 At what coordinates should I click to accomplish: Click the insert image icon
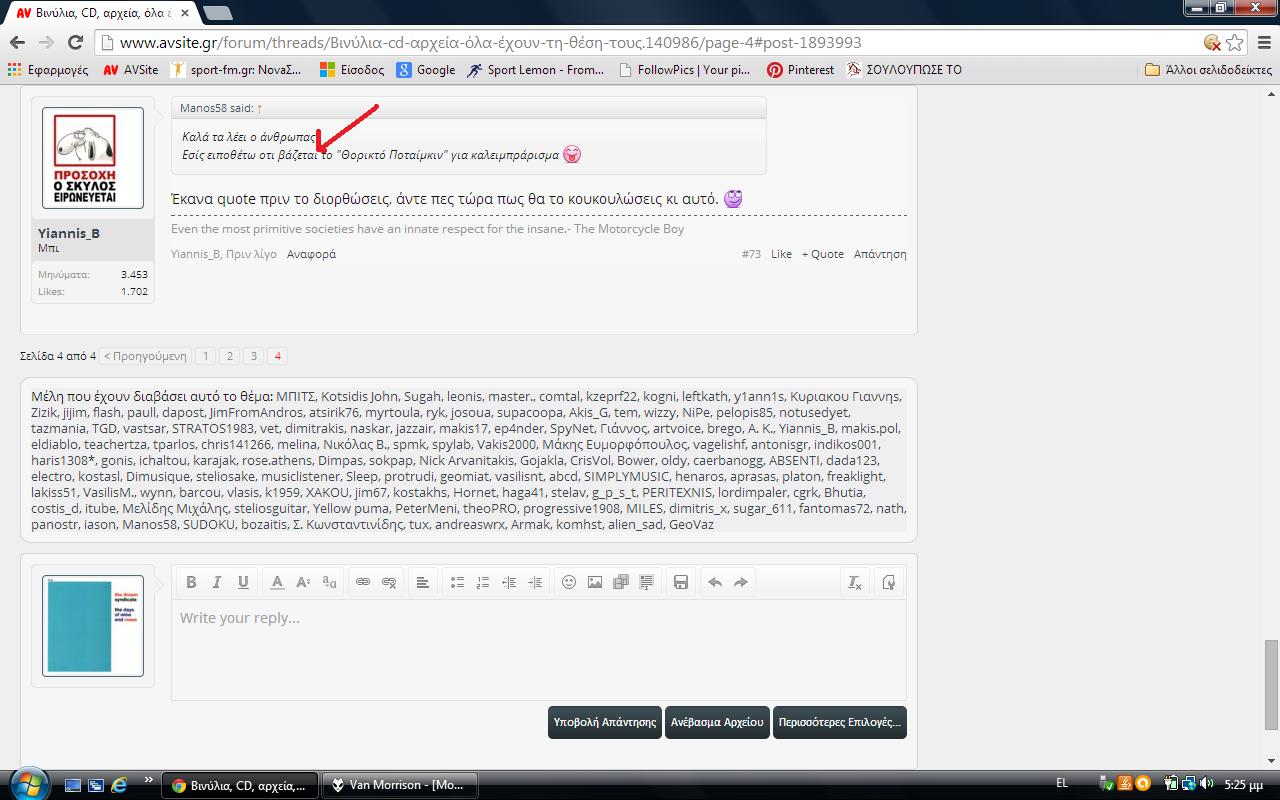click(595, 582)
